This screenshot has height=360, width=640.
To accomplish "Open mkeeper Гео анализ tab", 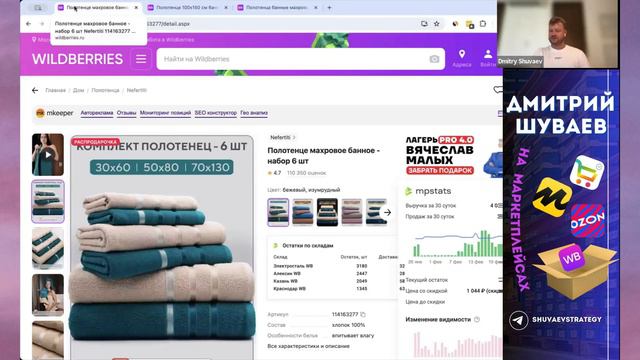I will tap(254, 113).
